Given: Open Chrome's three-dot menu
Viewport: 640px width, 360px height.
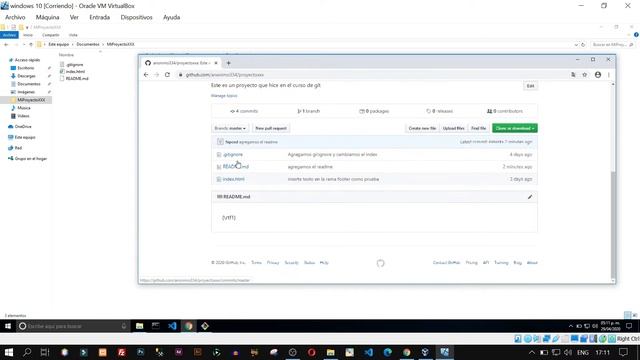Looking at the screenshot, I should [x=609, y=75].
